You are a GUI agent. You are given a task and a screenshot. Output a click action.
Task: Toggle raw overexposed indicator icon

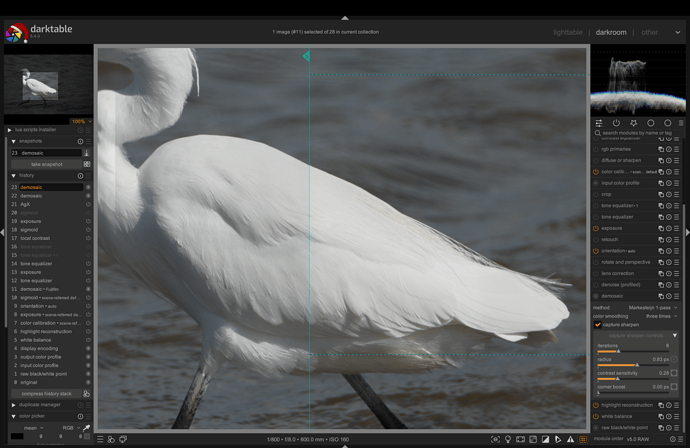click(x=533, y=439)
